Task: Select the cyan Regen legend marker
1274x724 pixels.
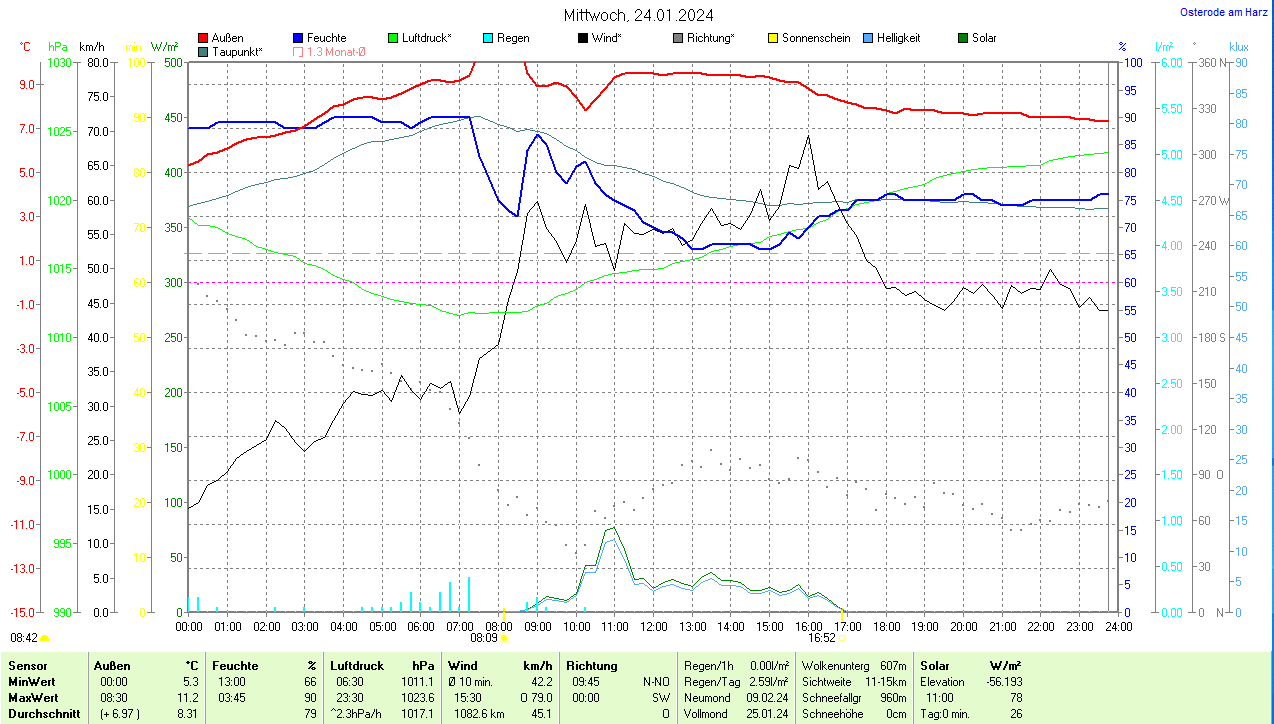Action: [488, 38]
